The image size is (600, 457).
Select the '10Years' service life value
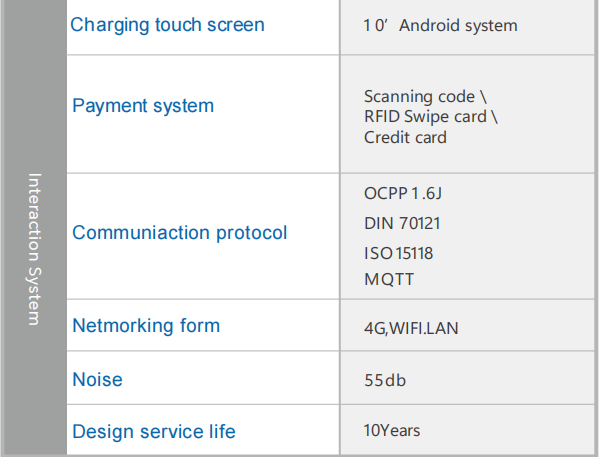pos(392,431)
